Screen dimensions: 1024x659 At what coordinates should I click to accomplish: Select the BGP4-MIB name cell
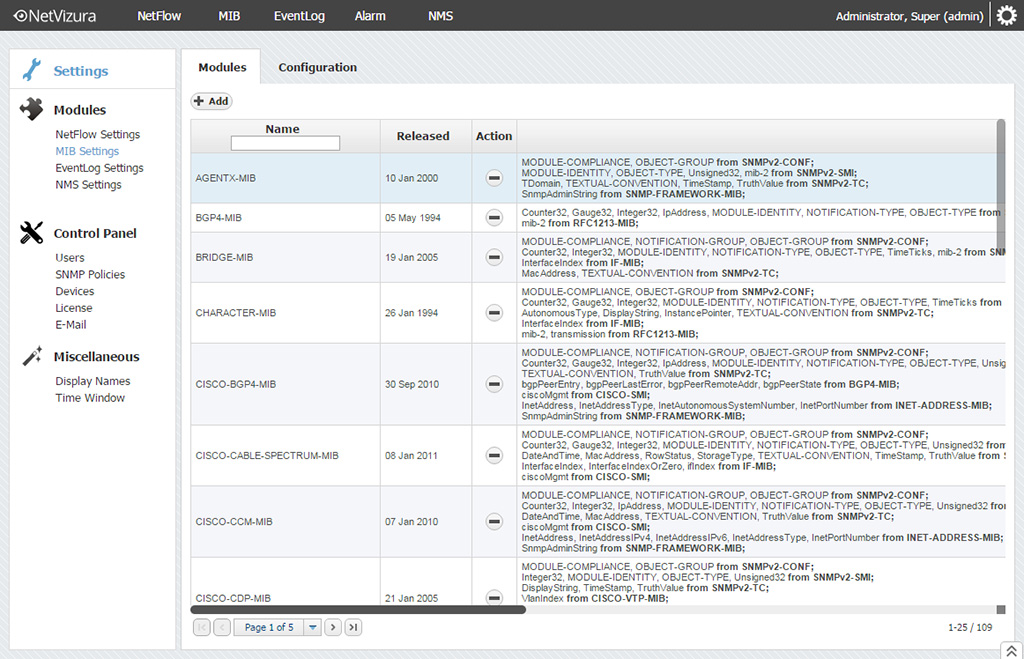[x=285, y=217]
